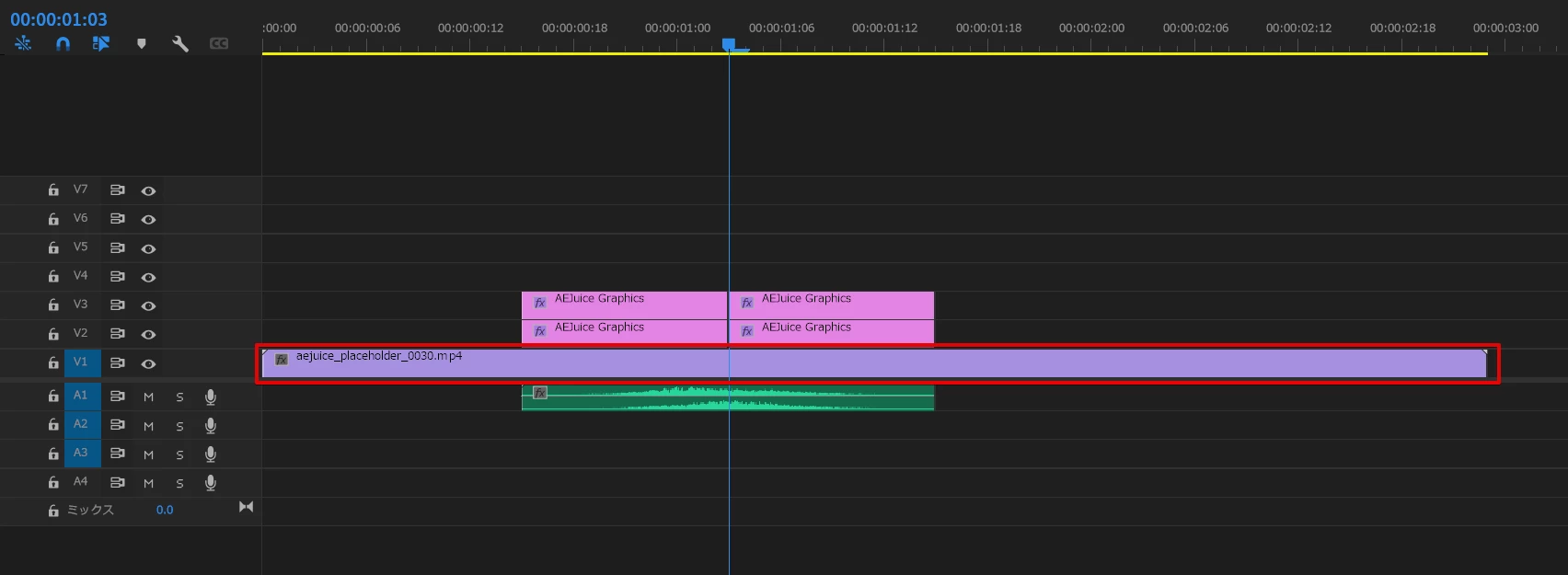Select the V7 track label
Screen dimensions: 1568x575
pyautogui.click(x=81, y=190)
